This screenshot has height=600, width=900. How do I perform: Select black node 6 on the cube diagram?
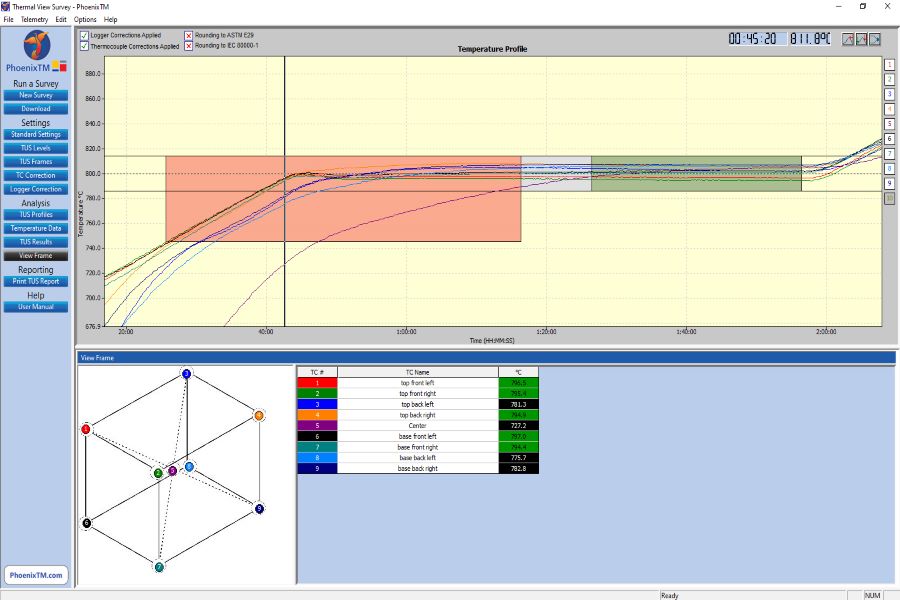(86, 522)
